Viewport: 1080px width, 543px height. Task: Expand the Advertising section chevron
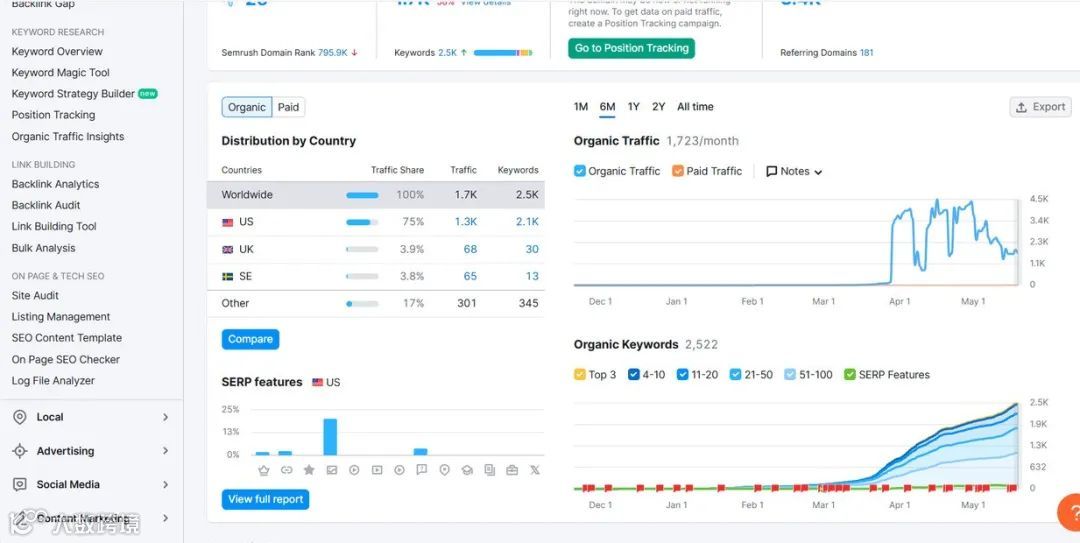point(165,451)
